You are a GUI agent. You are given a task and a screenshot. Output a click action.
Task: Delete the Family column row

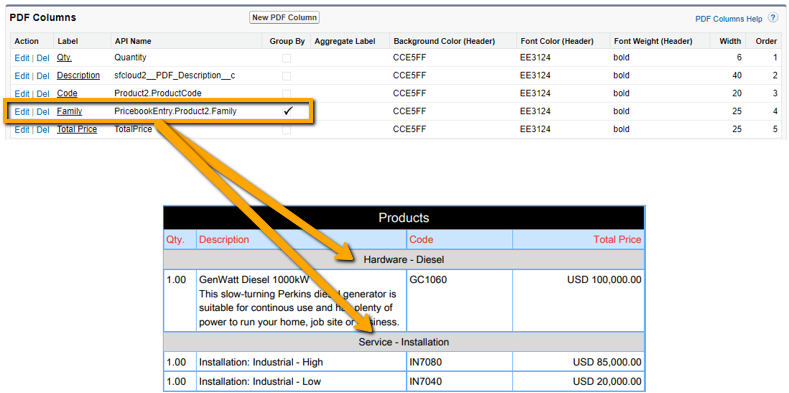coord(43,112)
